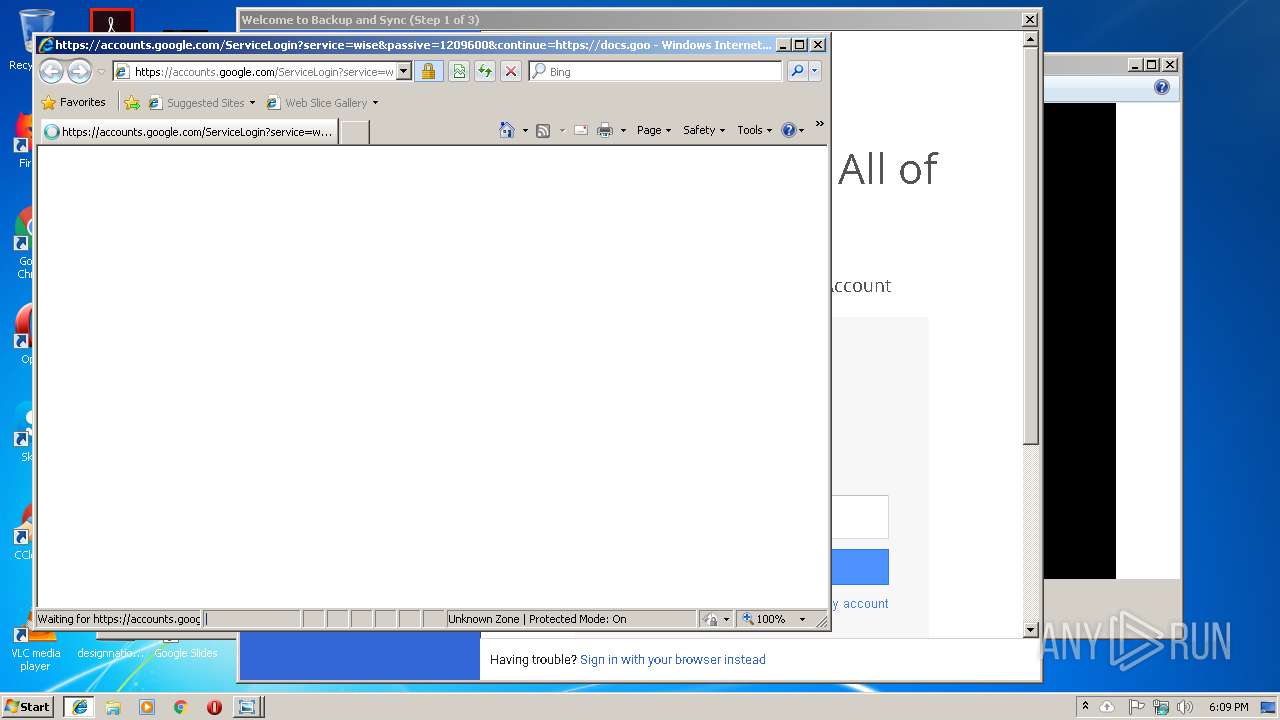
Task: Expand the Web Slice Gallery dropdown arrow
Action: (376, 103)
